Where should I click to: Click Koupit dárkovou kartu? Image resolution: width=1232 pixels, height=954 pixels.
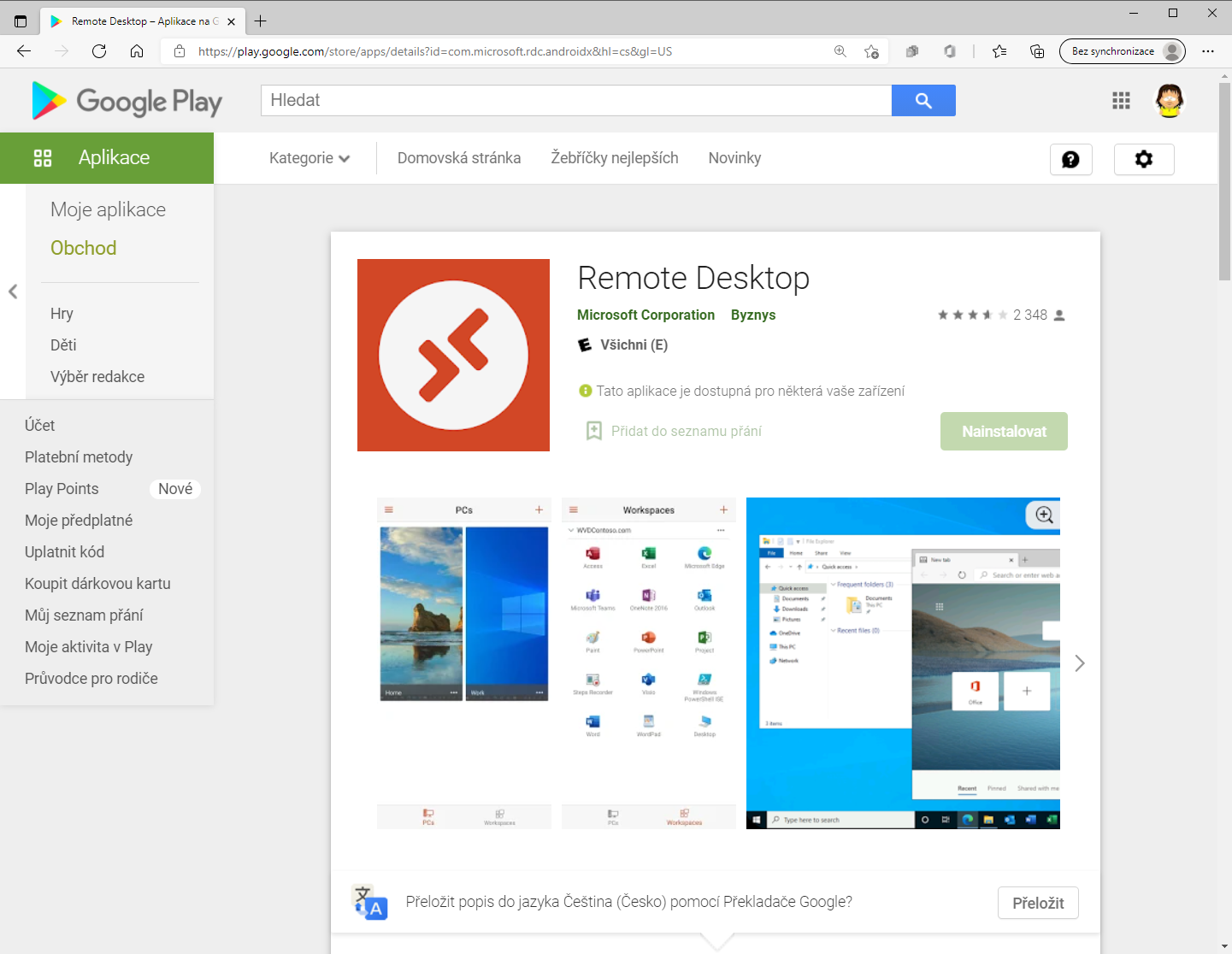97,584
